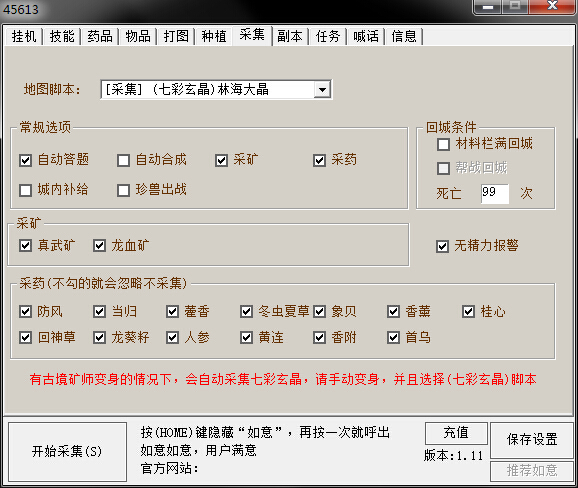Minimize the 45613 window
Screen dimensions: 578x488
[488, 6]
